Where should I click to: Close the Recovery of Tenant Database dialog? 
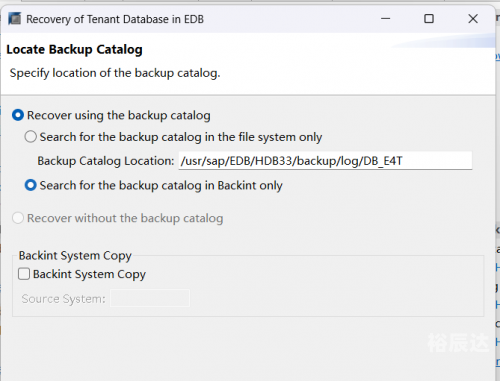[x=473, y=19]
